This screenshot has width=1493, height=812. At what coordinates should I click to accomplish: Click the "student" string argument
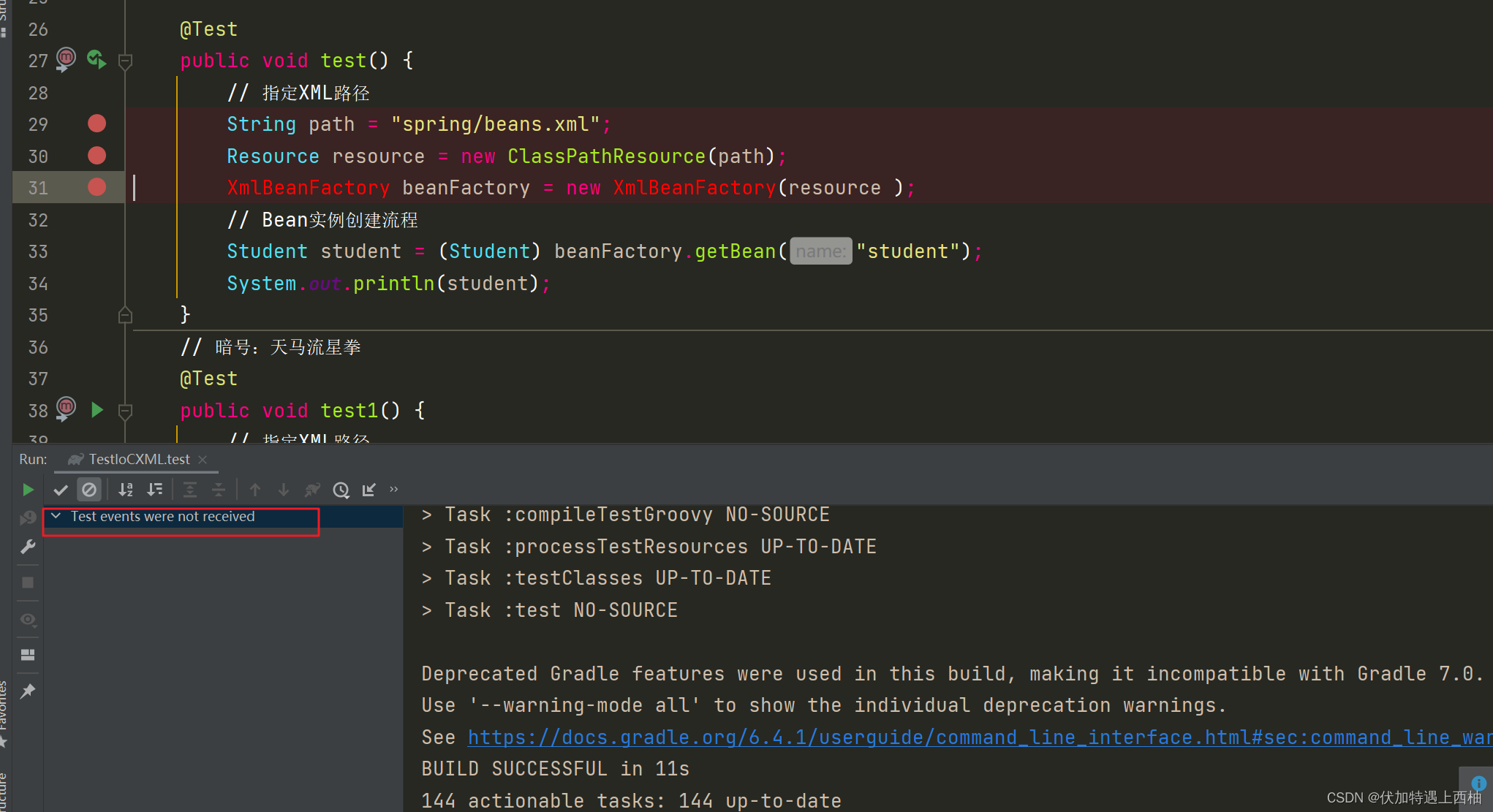pyautogui.click(x=907, y=251)
